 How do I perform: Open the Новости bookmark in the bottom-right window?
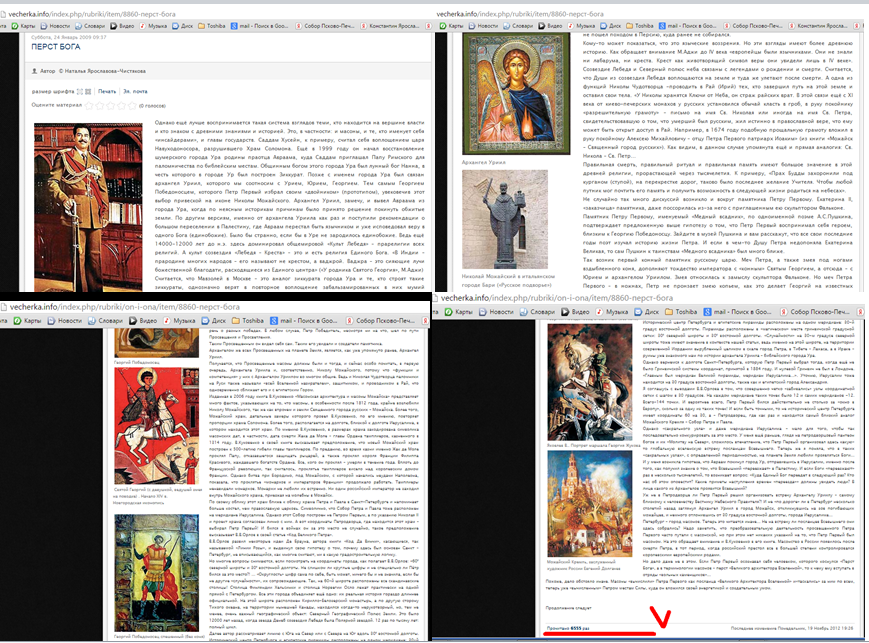(497, 312)
